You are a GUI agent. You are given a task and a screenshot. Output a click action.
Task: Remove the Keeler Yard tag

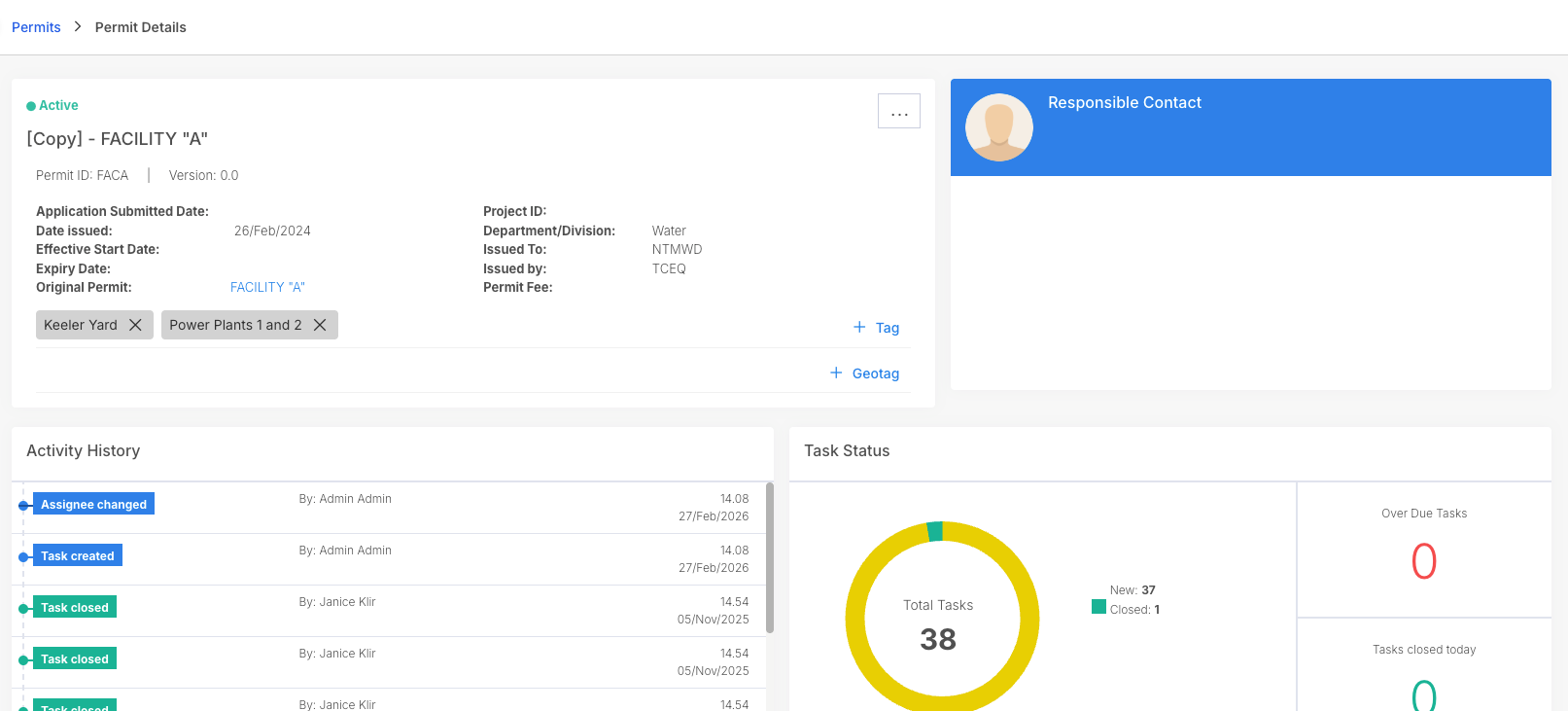135,325
